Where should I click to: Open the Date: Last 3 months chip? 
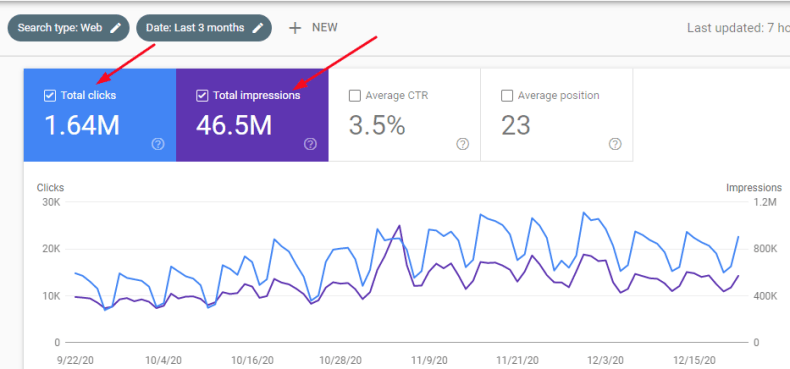click(204, 28)
